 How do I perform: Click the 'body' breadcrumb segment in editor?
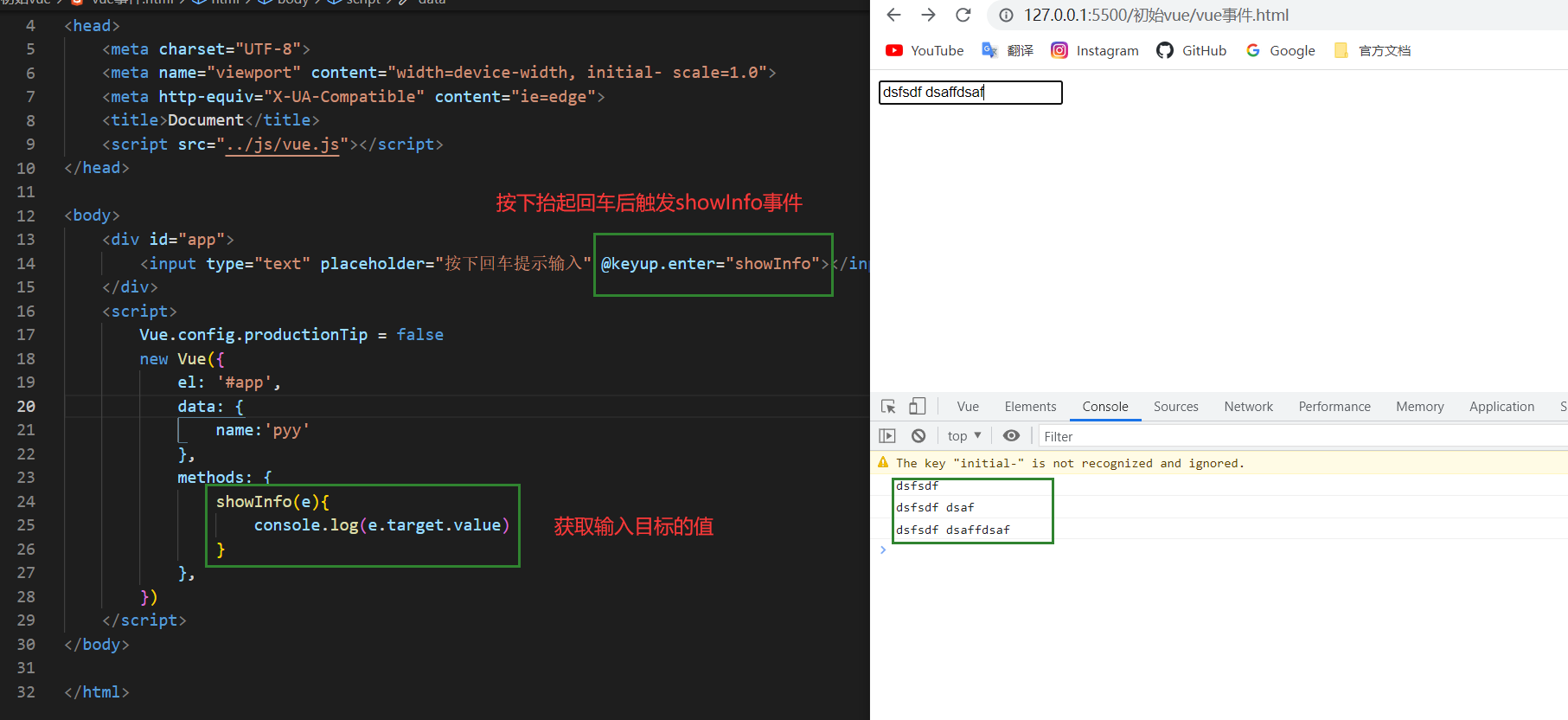tap(292, 3)
